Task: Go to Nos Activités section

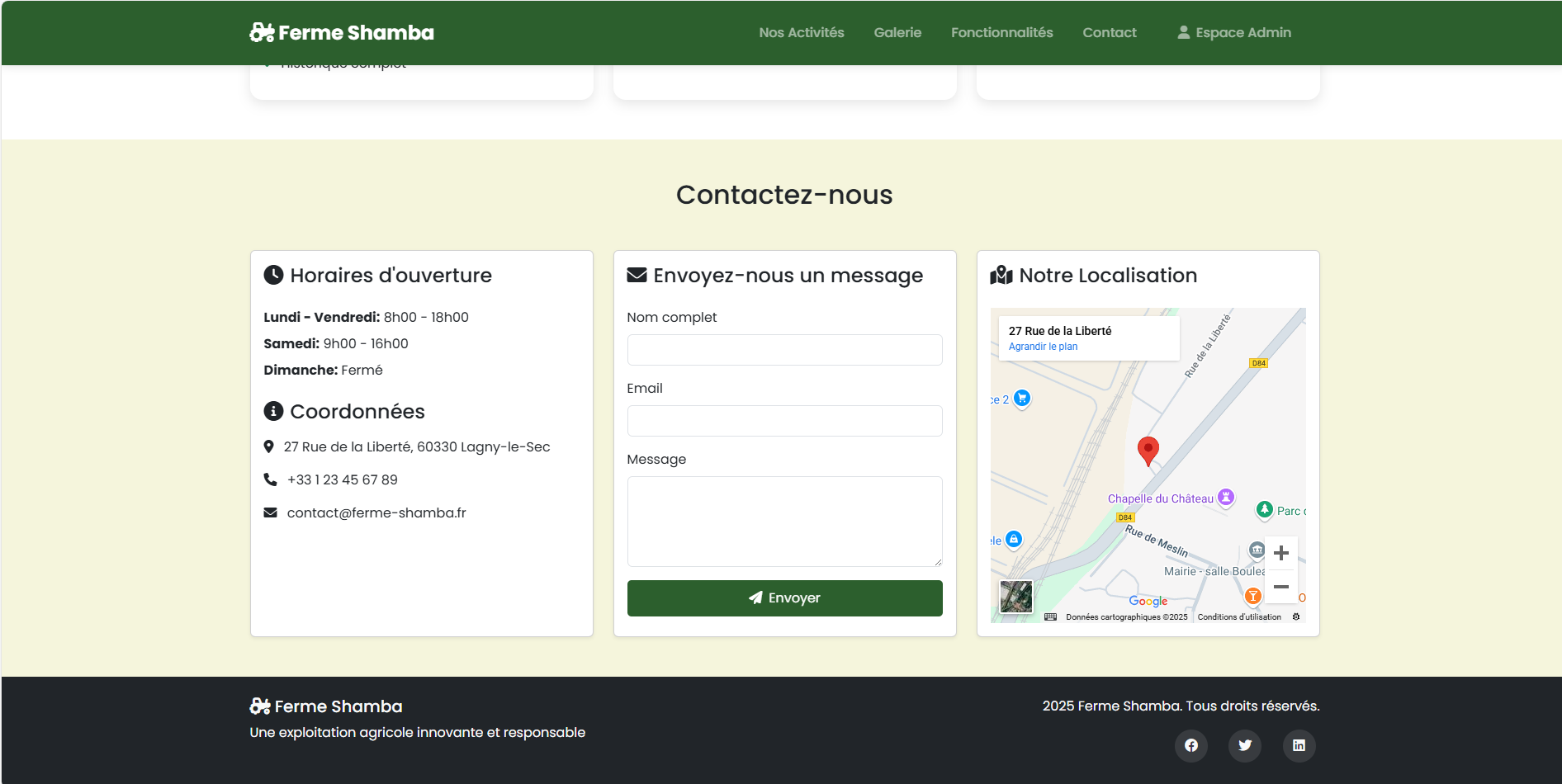Action: click(801, 32)
